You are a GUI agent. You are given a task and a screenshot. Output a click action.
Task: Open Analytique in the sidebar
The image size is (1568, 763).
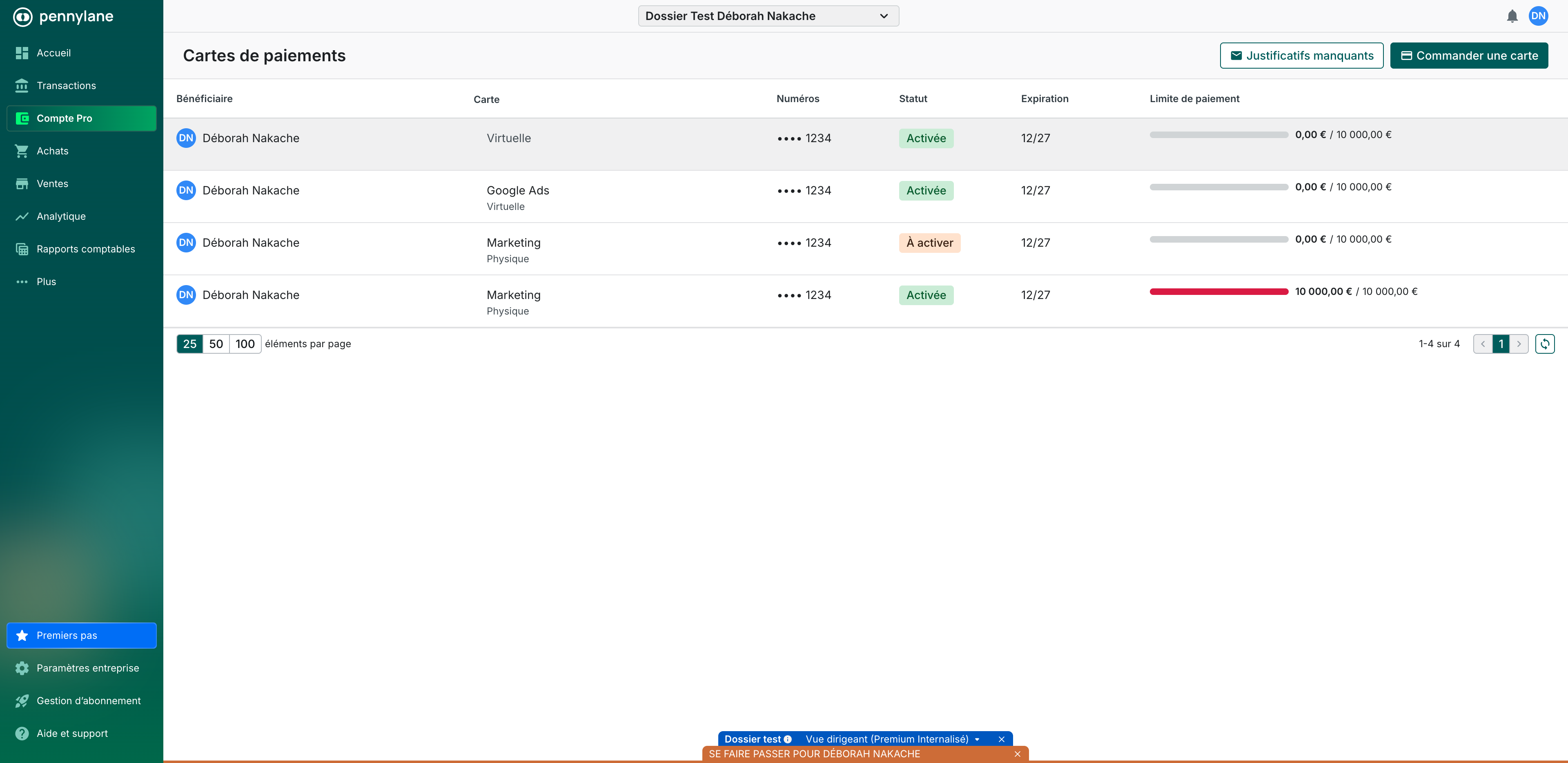82,216
